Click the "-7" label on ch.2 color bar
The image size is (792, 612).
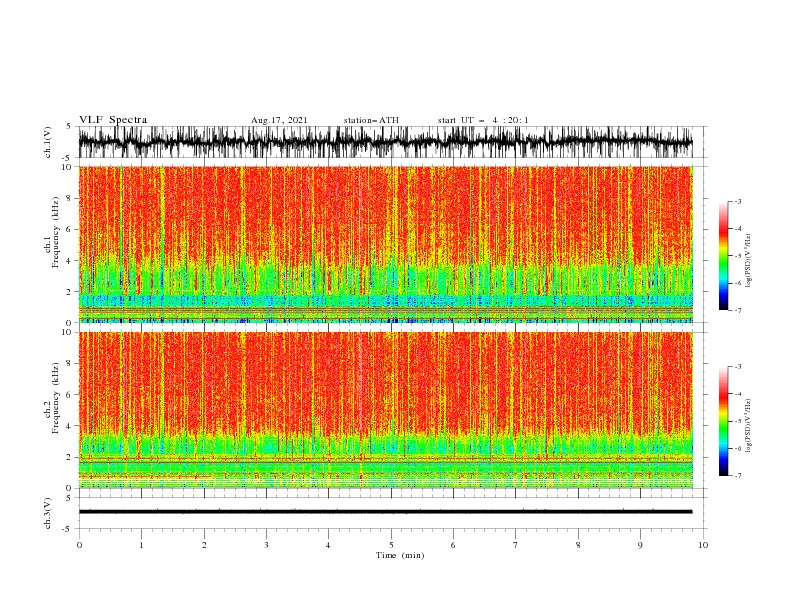pos(737,476)
